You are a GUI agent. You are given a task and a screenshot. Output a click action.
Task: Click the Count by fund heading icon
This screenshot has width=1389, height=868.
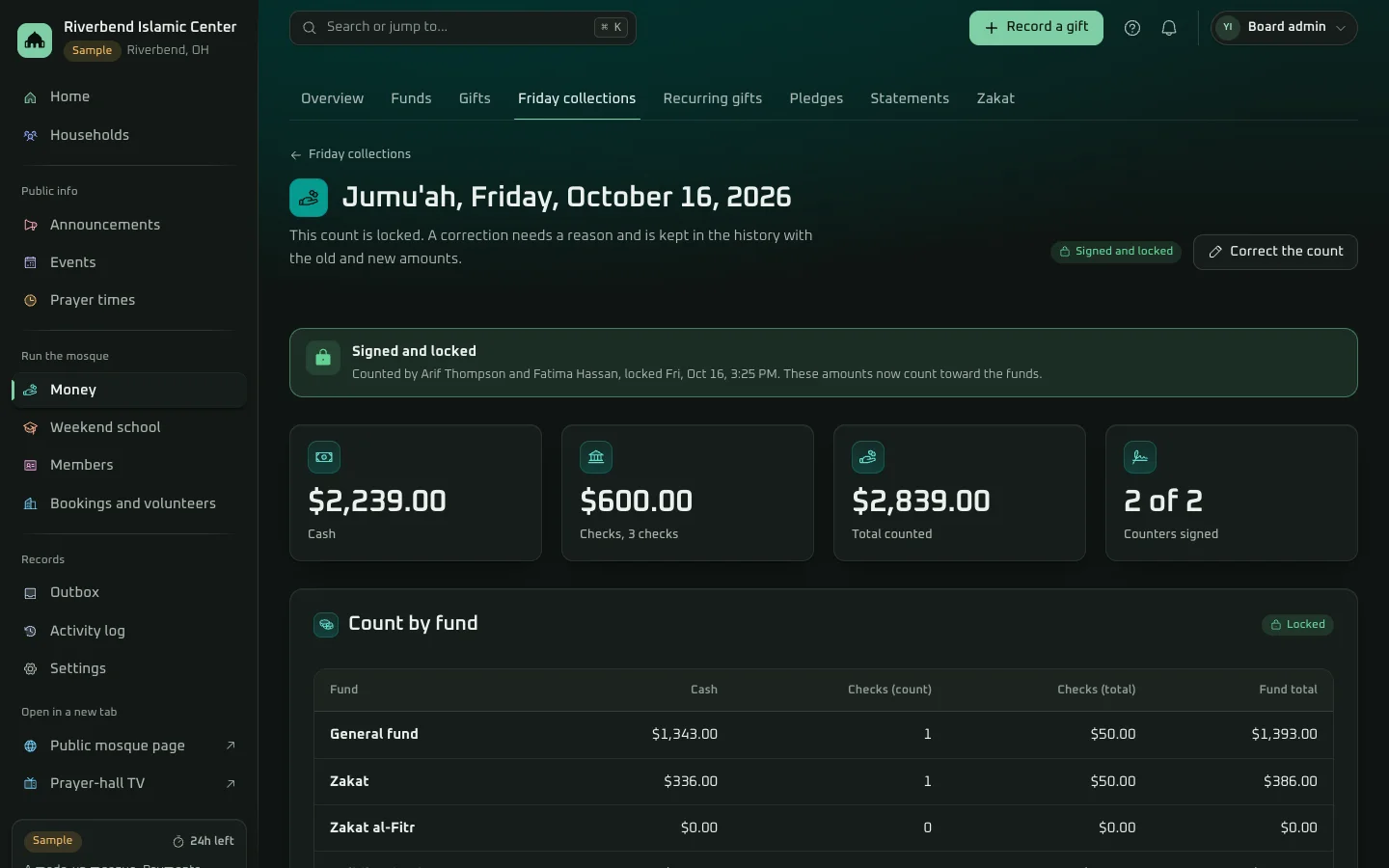326,625
